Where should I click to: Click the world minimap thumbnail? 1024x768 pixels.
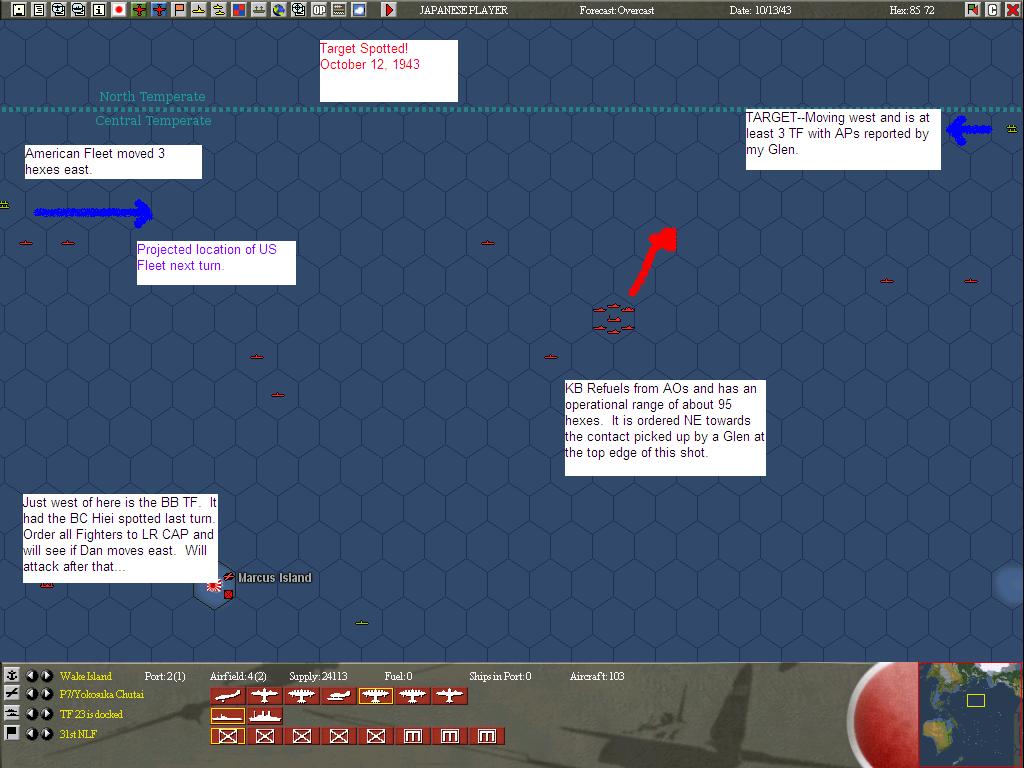point(970,714)
